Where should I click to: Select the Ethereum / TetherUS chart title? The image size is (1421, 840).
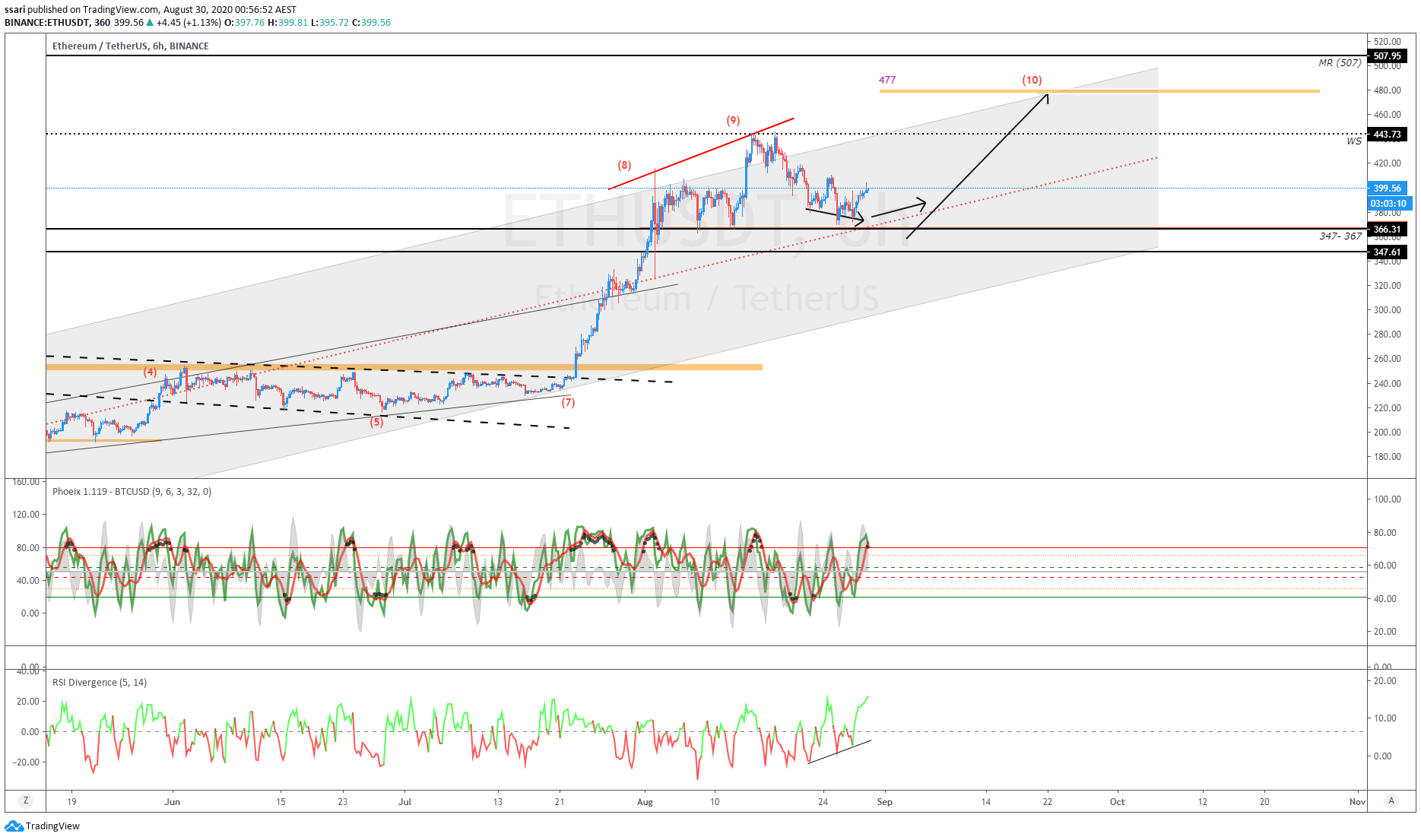[x=130, y=46]
